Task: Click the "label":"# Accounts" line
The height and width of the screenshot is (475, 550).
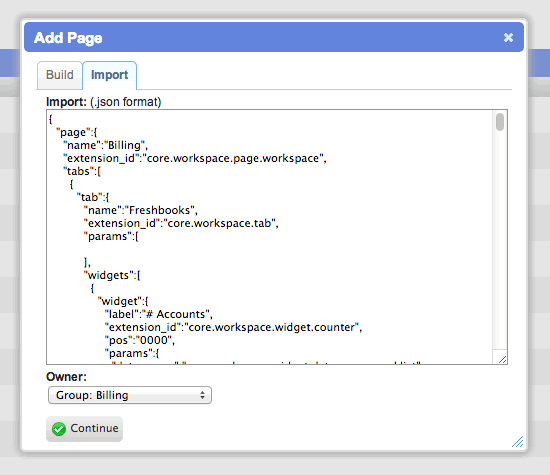Action: click(159, 314)
